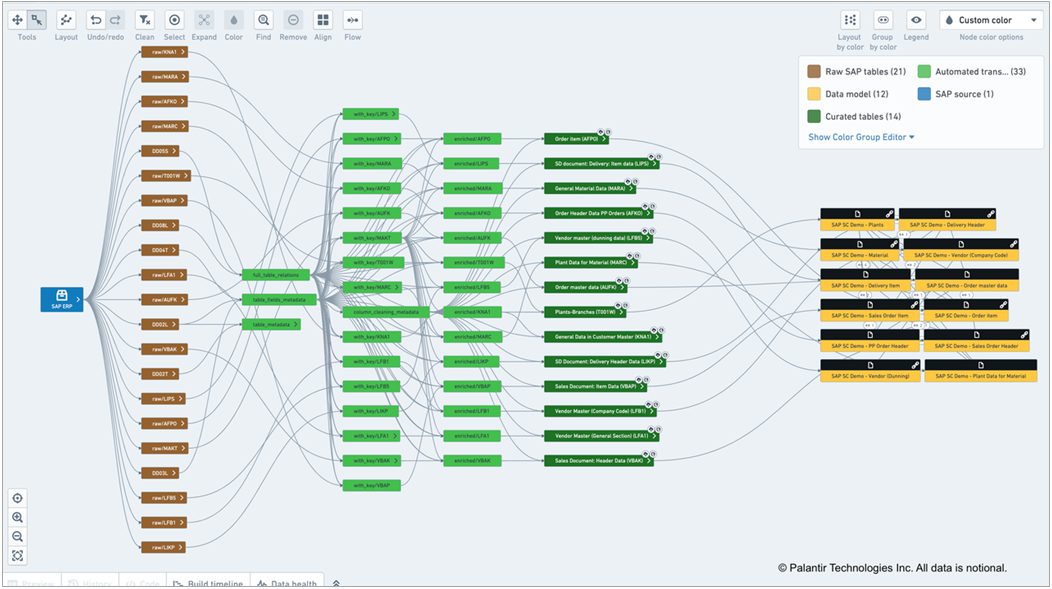Select the Order item (AFPO) curated node

pos(576,139)
